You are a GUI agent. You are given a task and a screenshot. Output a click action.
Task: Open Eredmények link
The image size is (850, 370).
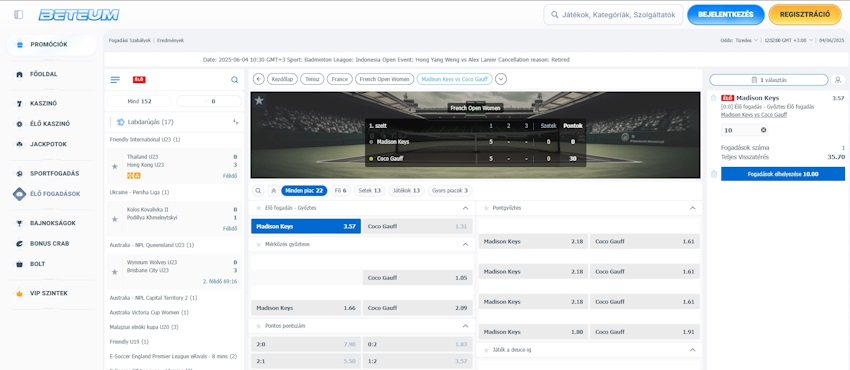pos(170,40)
